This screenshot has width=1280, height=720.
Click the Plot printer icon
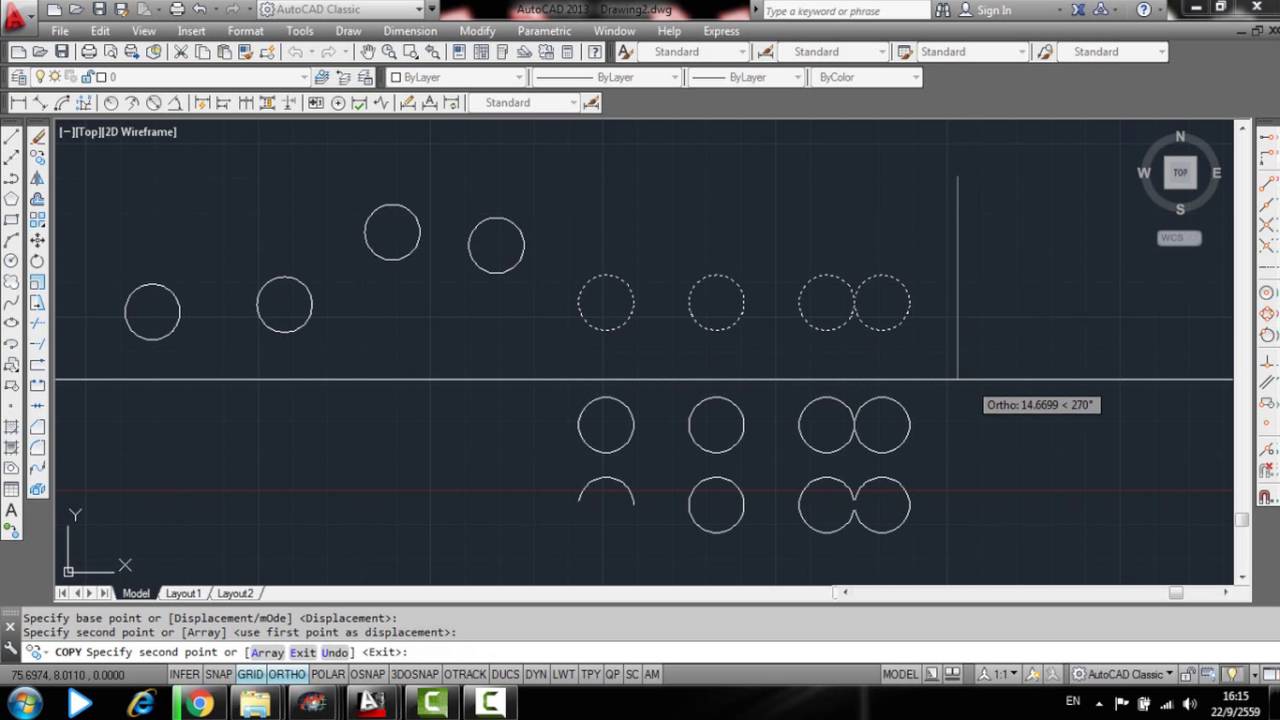pyautogui.click(x=89, y=52)
